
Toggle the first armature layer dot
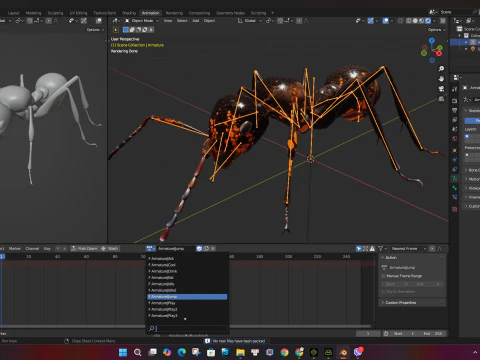pyautogui.click(x=467, y=136)
